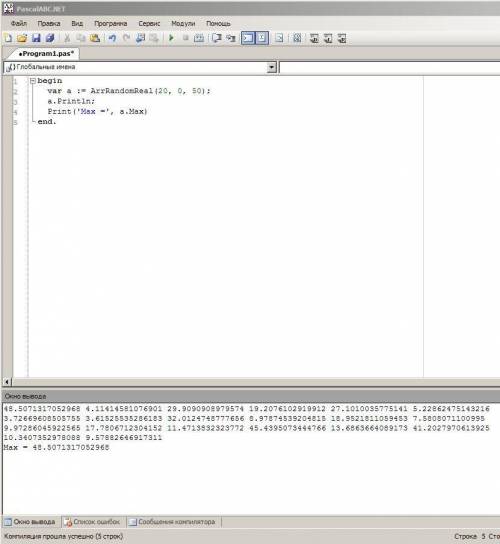Open the Программа menu

pos(111,24)
